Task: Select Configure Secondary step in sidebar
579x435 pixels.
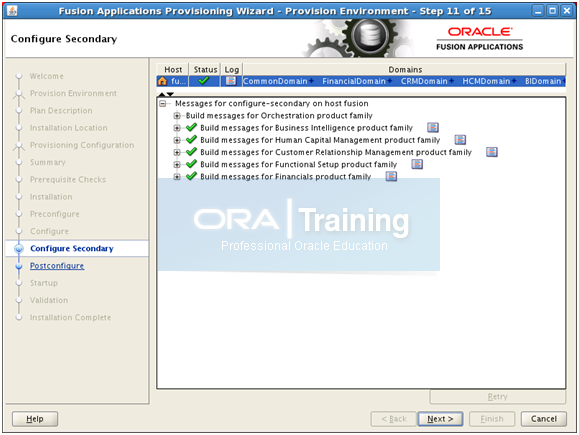Action: pyautogui.click(x=72, y=249)
